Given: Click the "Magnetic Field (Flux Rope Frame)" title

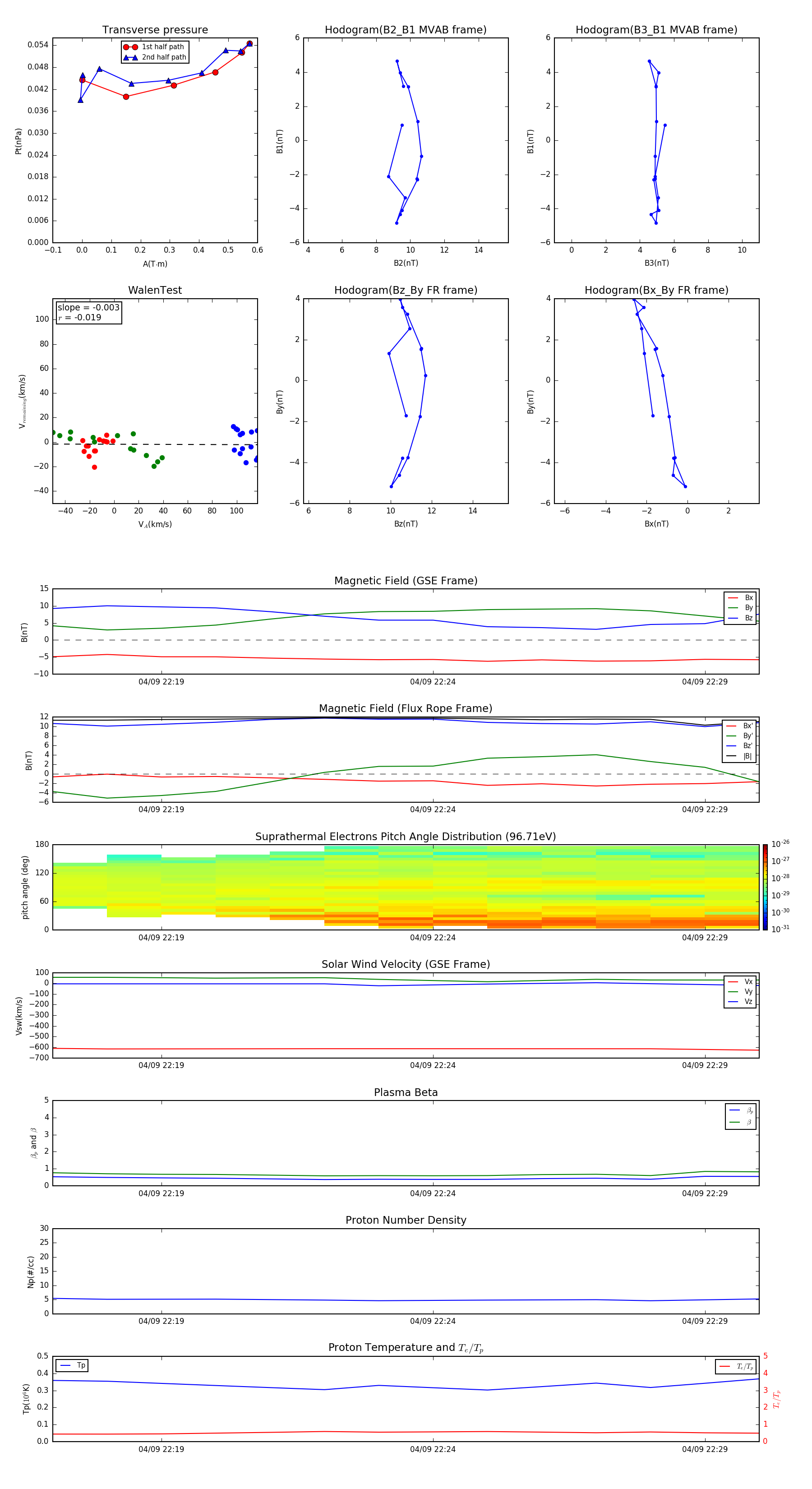Looking at the screenshot, I should pyautogui.click(x=406, y=709).
